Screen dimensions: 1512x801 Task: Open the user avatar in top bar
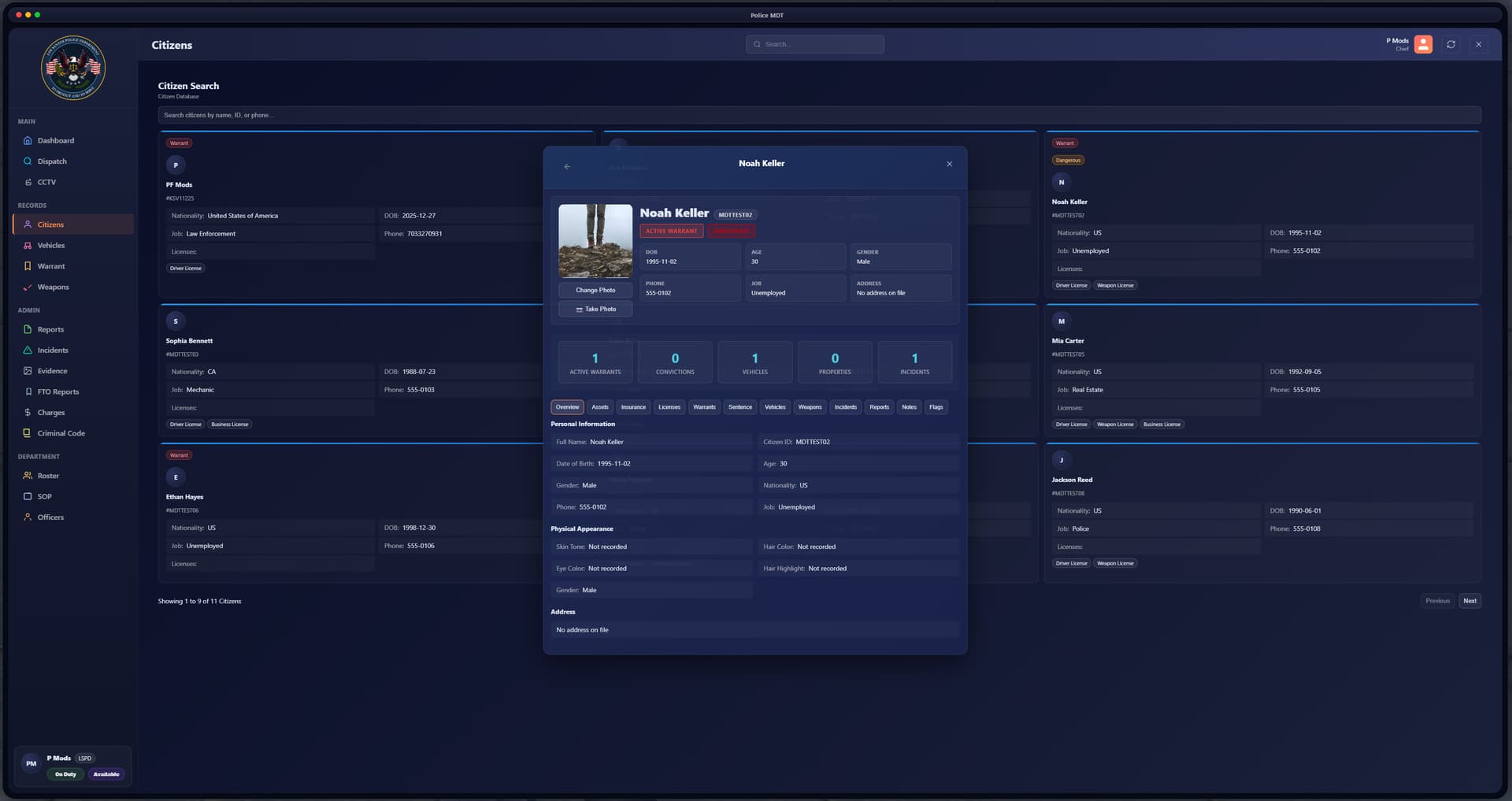coord(1423,45)
